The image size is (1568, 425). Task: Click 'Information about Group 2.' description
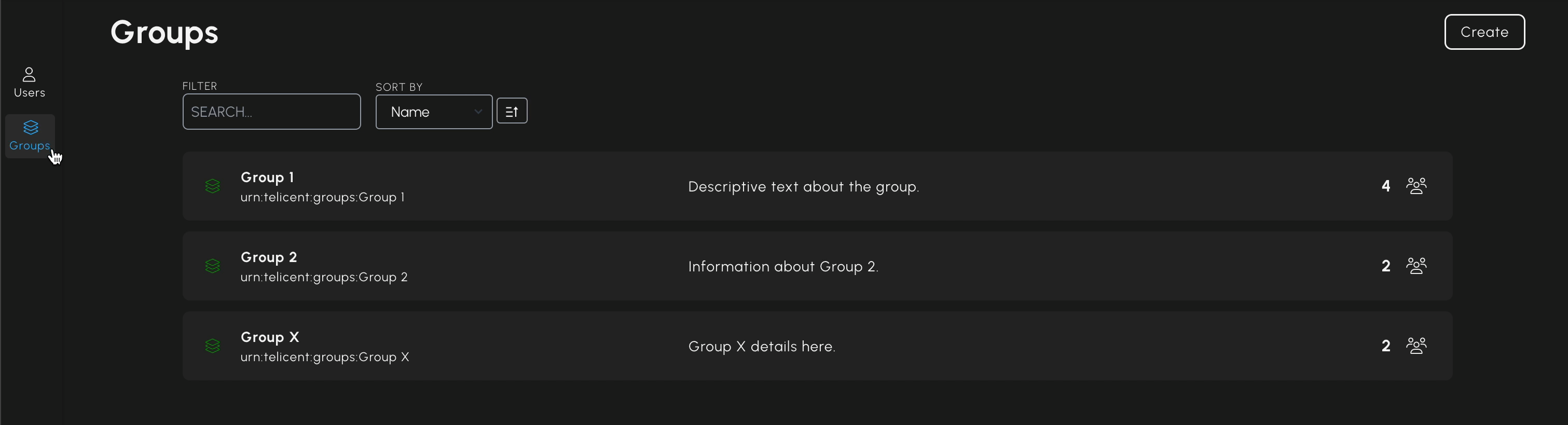(x=783, y=267)
